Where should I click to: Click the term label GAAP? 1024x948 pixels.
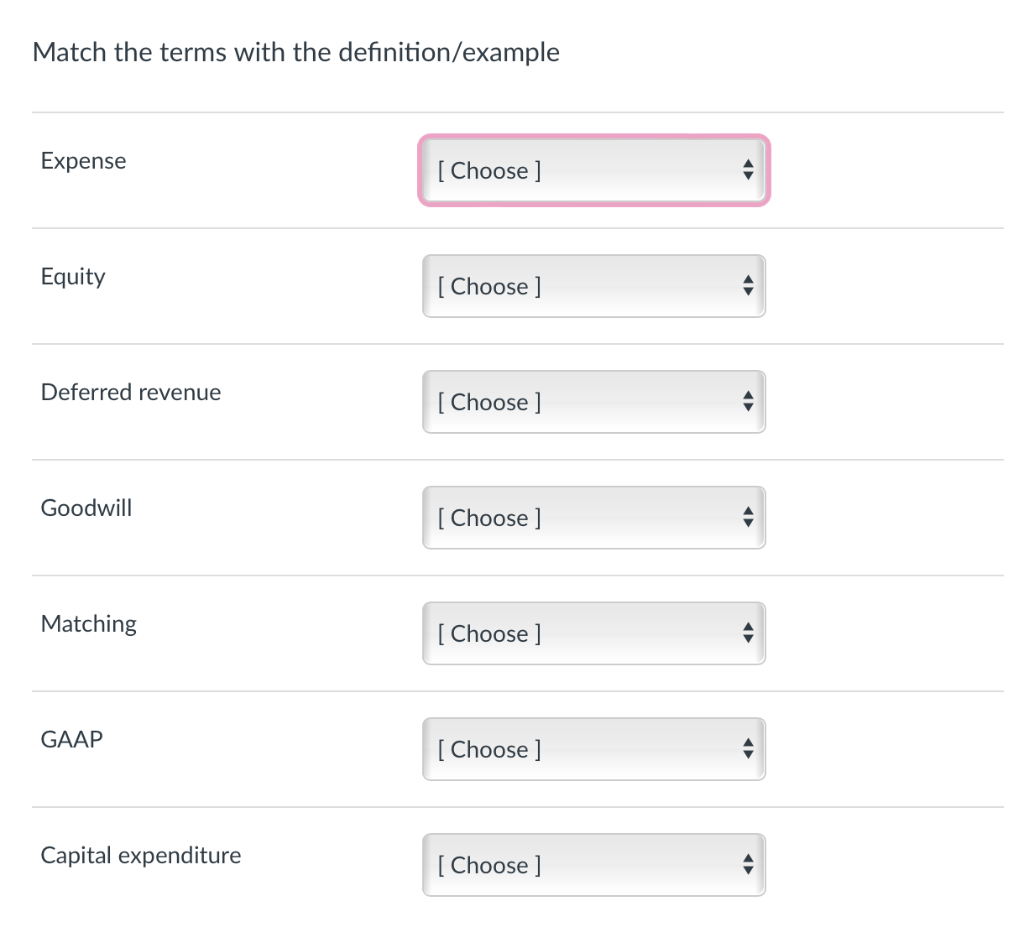[x=71, y=739]
